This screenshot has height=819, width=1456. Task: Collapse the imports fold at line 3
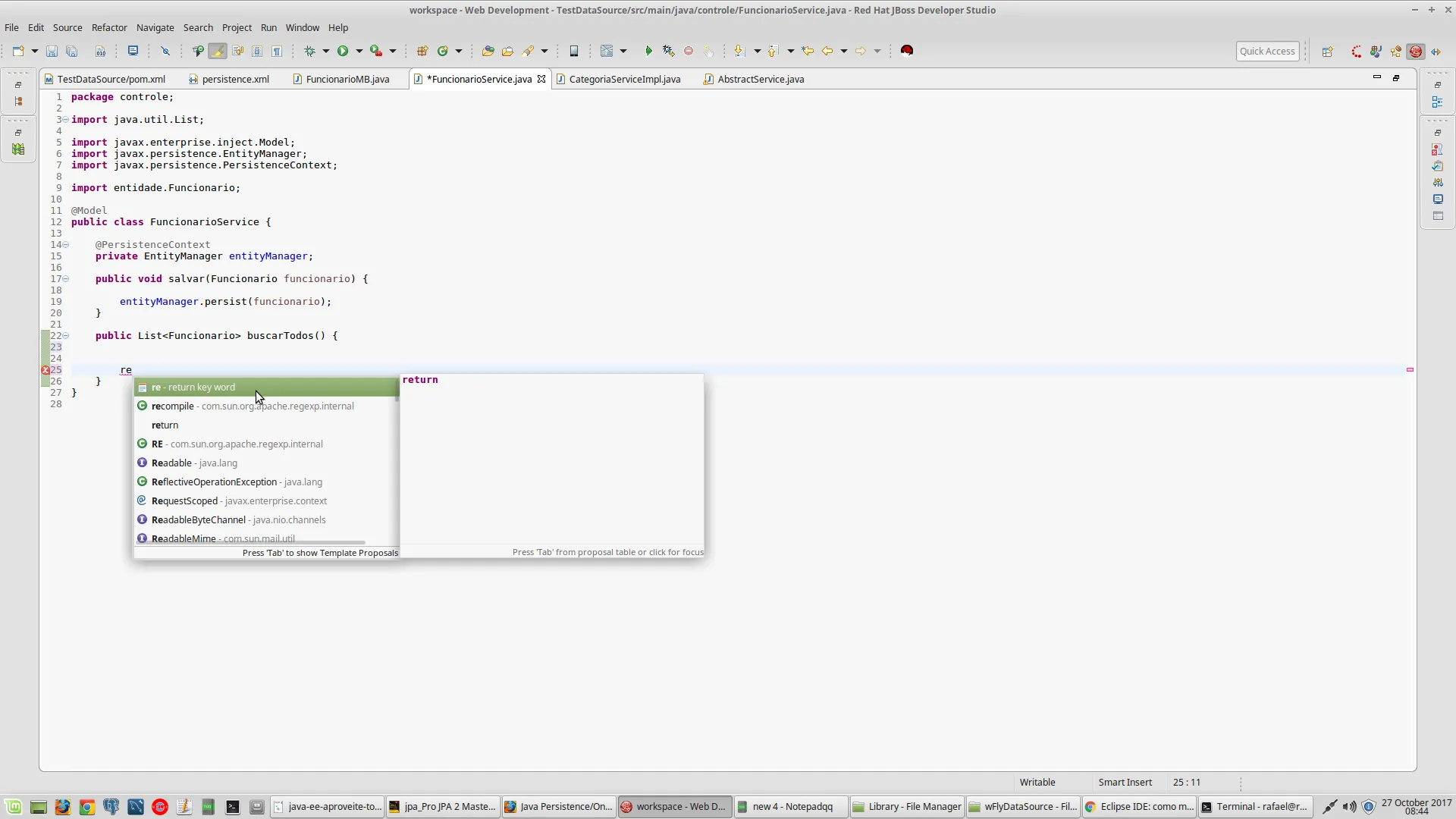click(65, 120)
